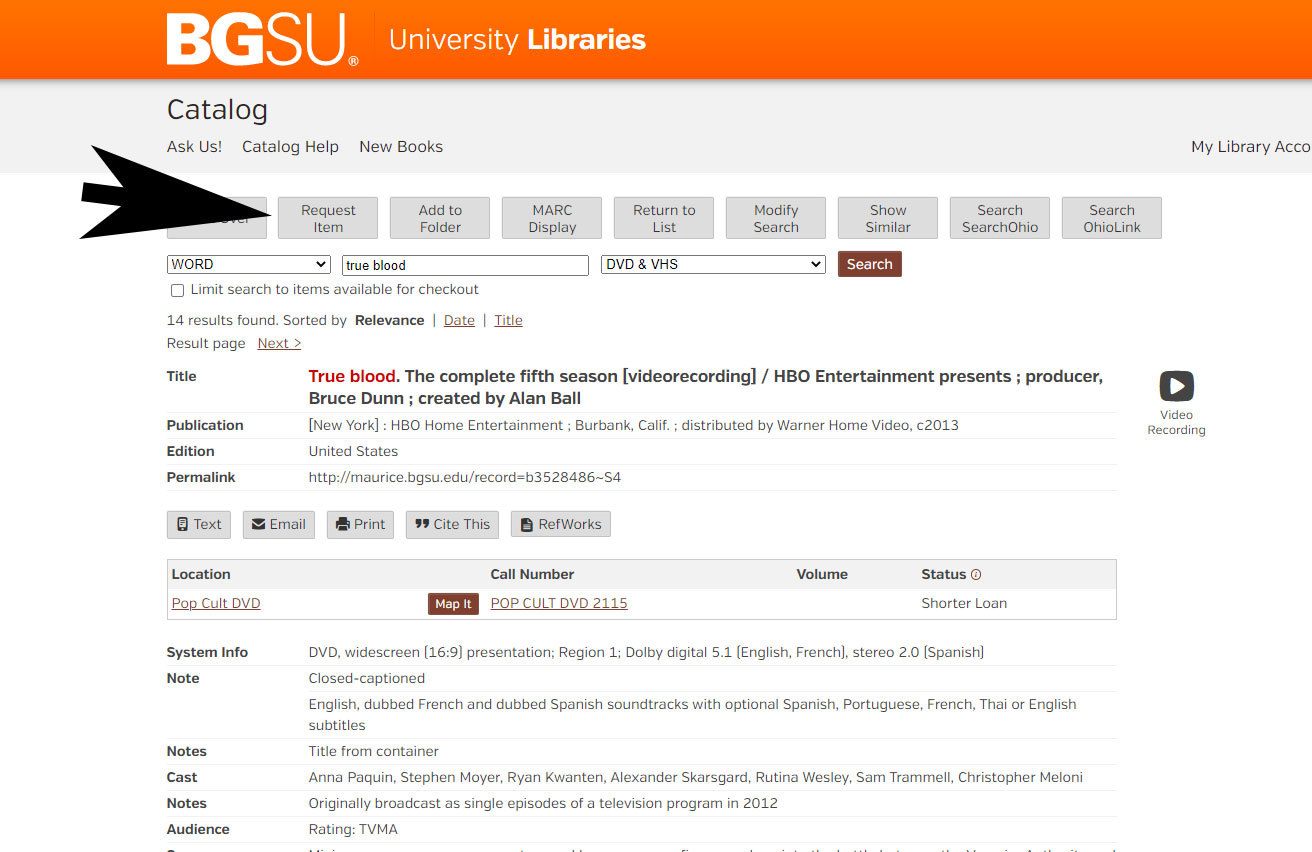Click the true blood search field
The width and height of the screenshot is (1312, 852).
[465, 265]
